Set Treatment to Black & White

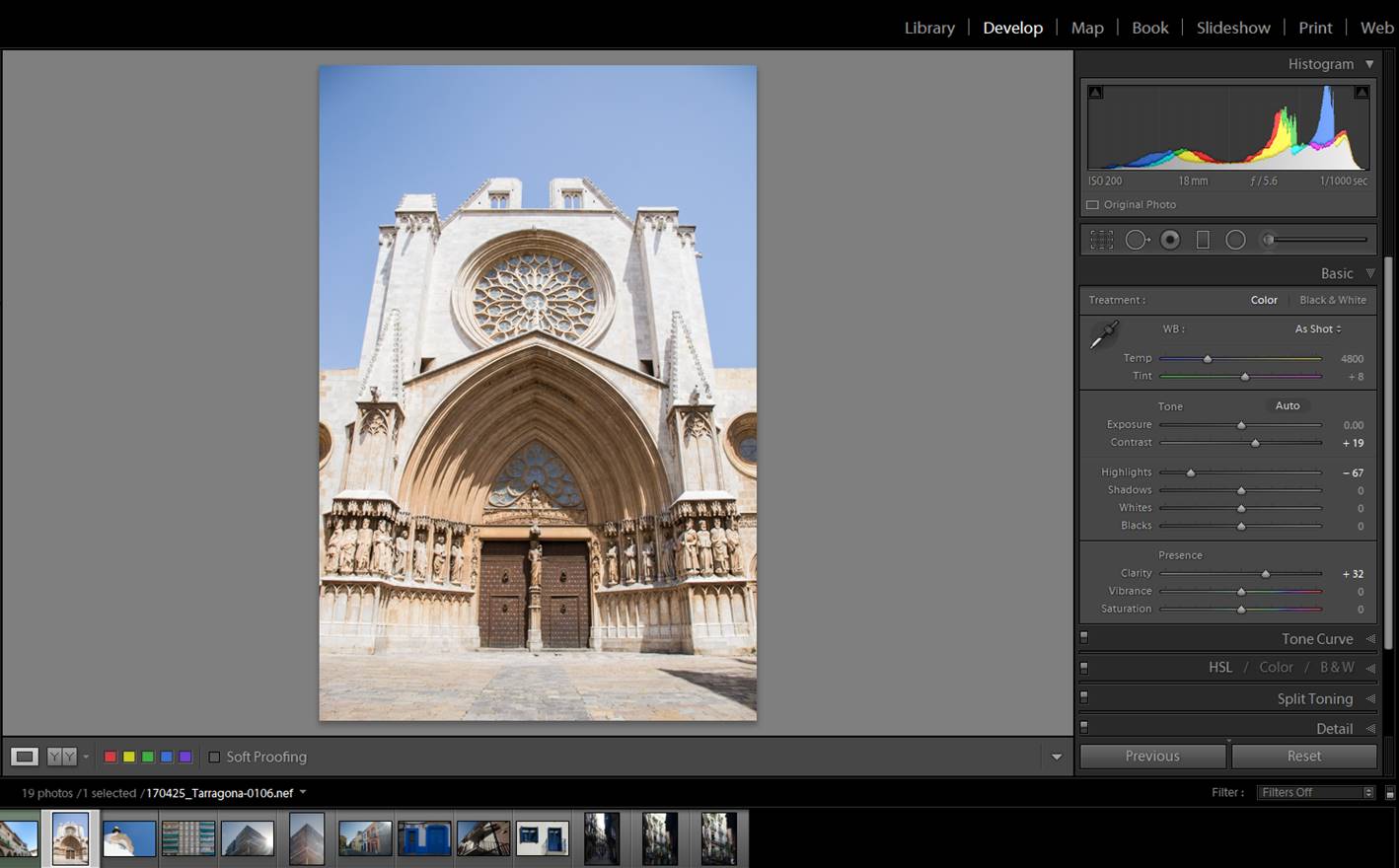pyautogui.click(x=1333, y=300)
